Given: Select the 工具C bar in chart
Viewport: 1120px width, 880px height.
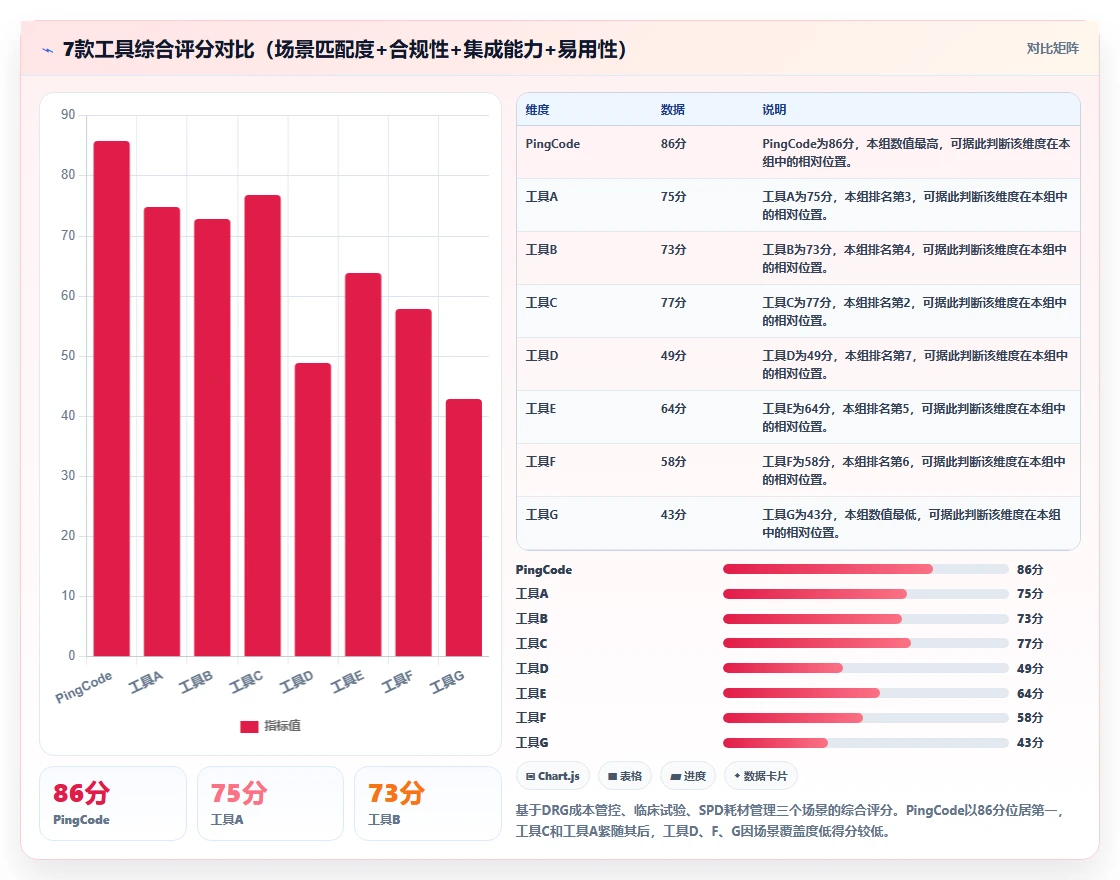Looking at the screenshot, I should tap(263, 426).
